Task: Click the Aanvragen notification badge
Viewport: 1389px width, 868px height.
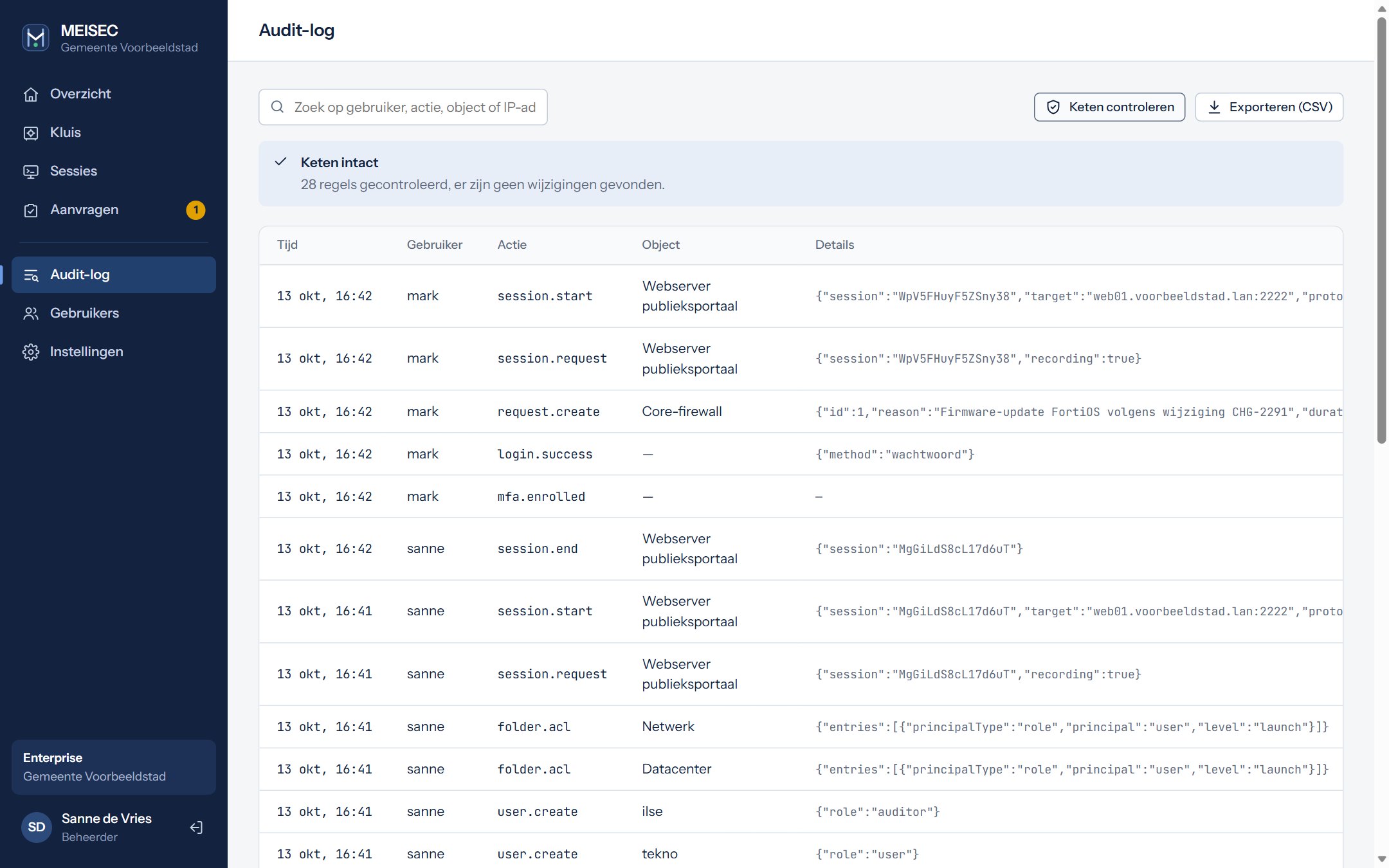Action: click(195, 210)
